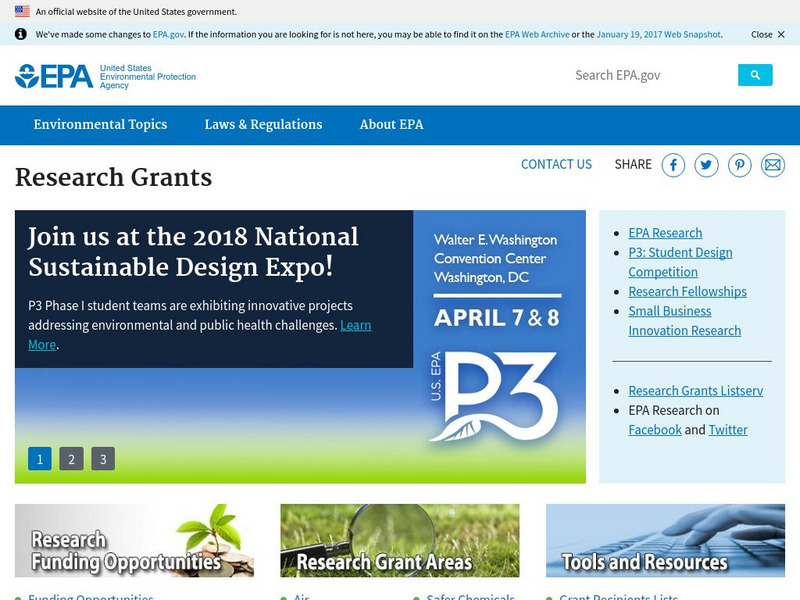Follow the Learn More link in banner
Image resolution: width=800 pixels, height=600 pixels.
pyautogui.click(x=356, y=325)
